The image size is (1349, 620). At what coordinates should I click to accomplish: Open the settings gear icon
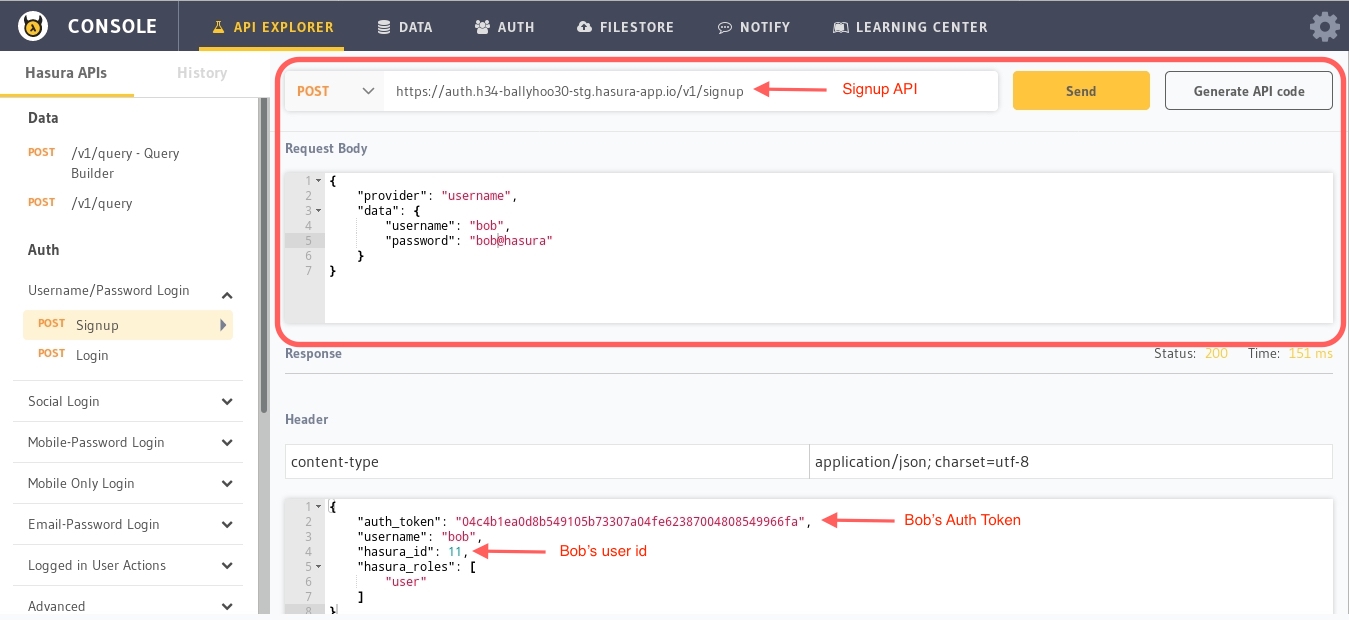1324,27
